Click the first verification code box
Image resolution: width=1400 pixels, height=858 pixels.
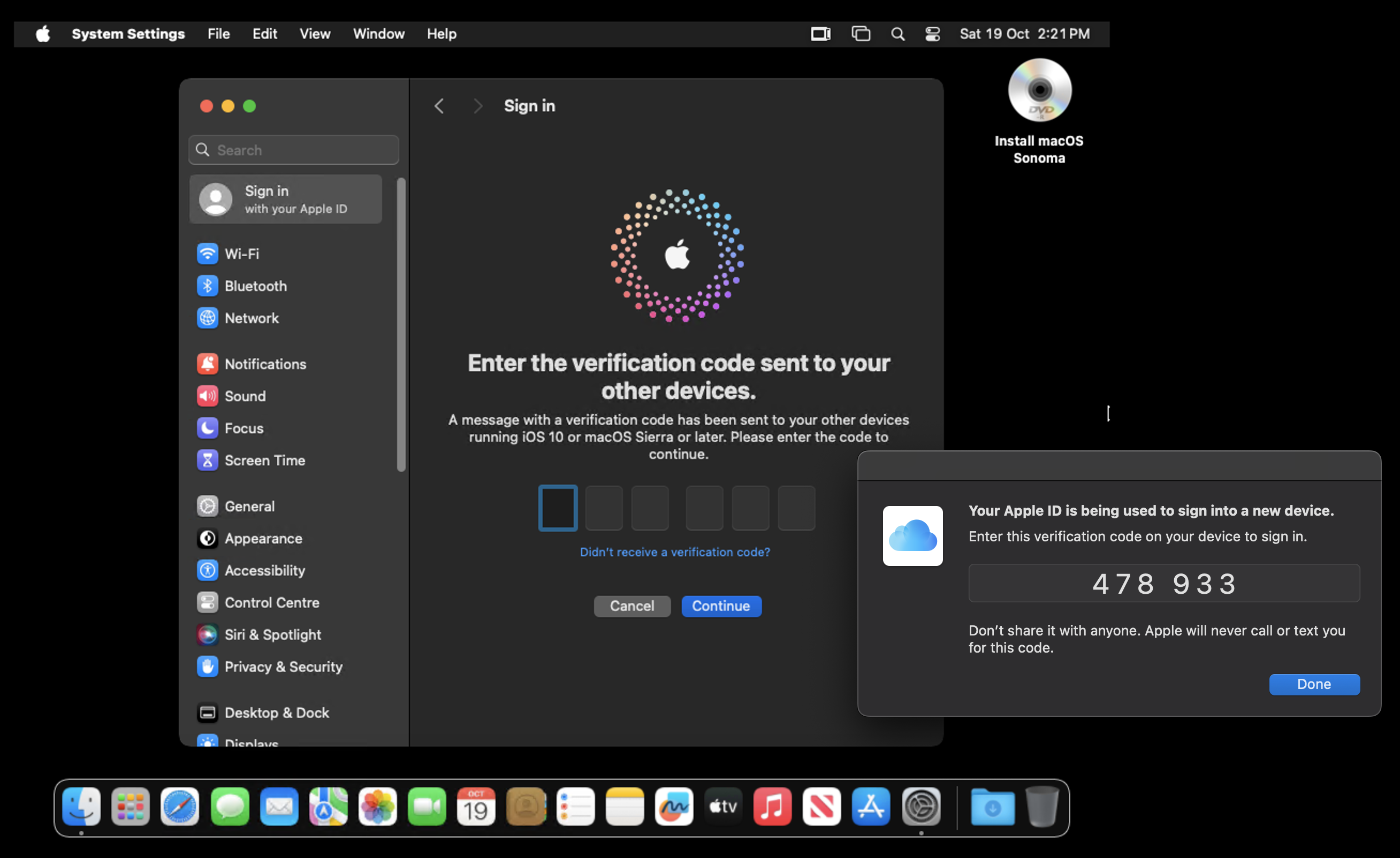[558, 508]
